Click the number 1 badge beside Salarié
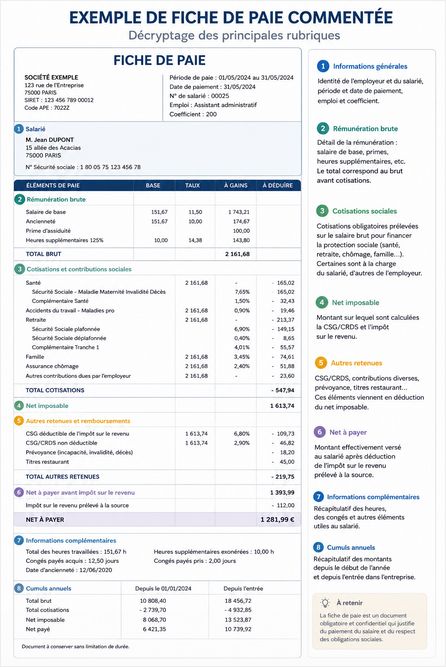 (x=19, y=129)
